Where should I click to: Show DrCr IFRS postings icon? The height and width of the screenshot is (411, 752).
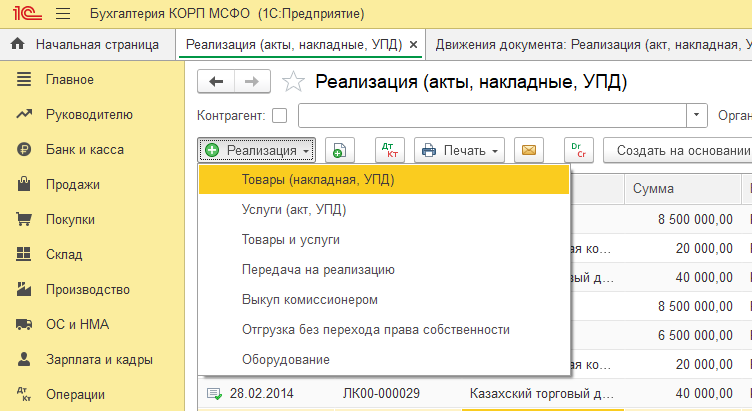[x=578, y=150]
